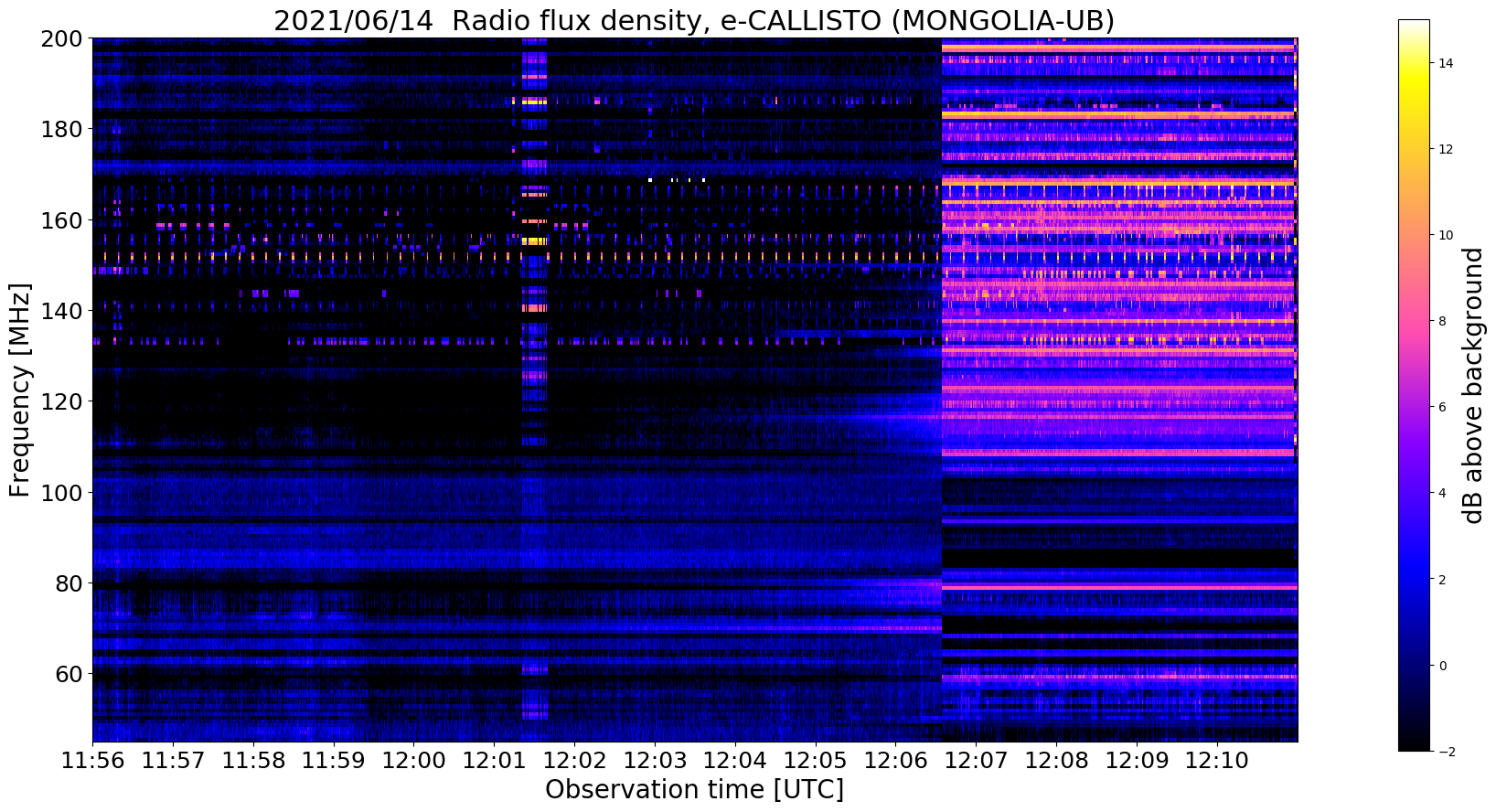Click the 12:09 time tick label
Viewport: 1496px width, 812px height.
click(1138, 761)
